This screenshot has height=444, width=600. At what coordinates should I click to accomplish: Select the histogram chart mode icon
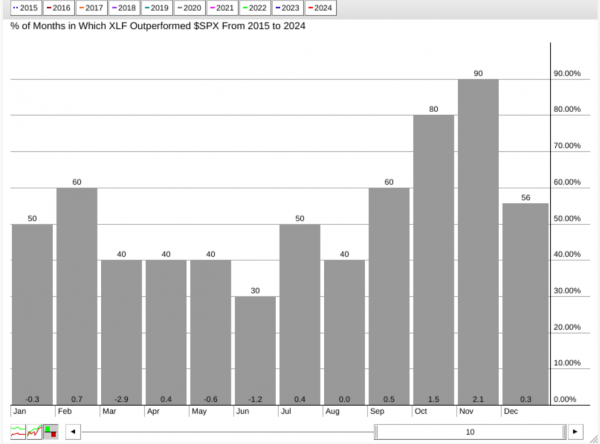pos(51,432)
